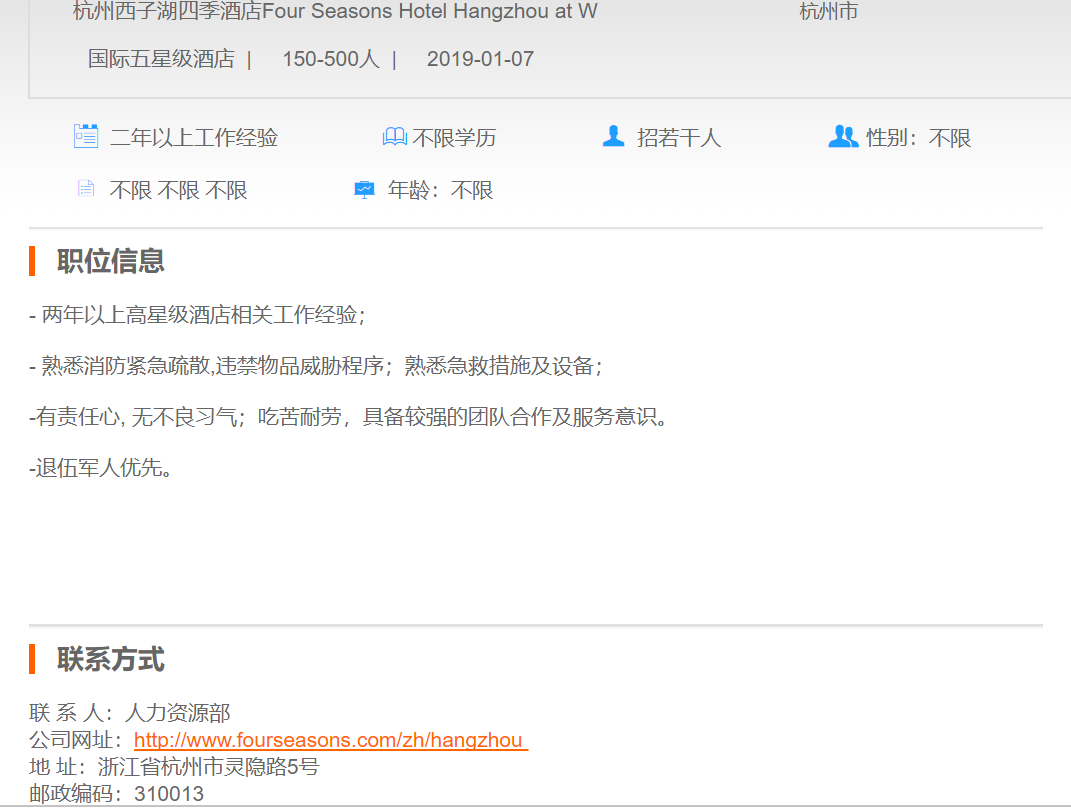
Task: Click the calendar icon beside 二年以上工作经验
Action: tap(86, 137)
